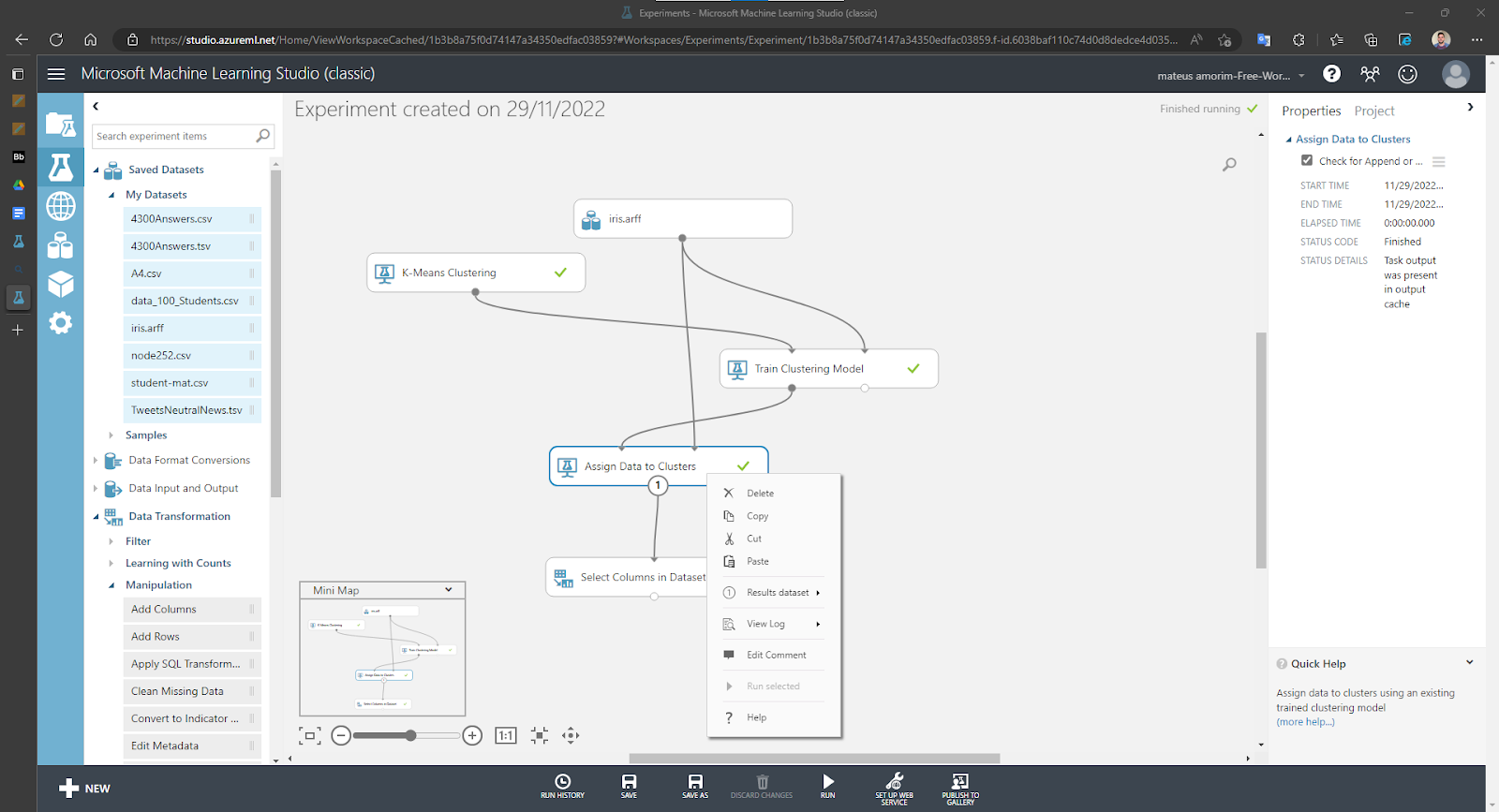Viewport: 1499px width, 812px height.
Task: Click the center selection zoom icon
Action: click(540, 736)
